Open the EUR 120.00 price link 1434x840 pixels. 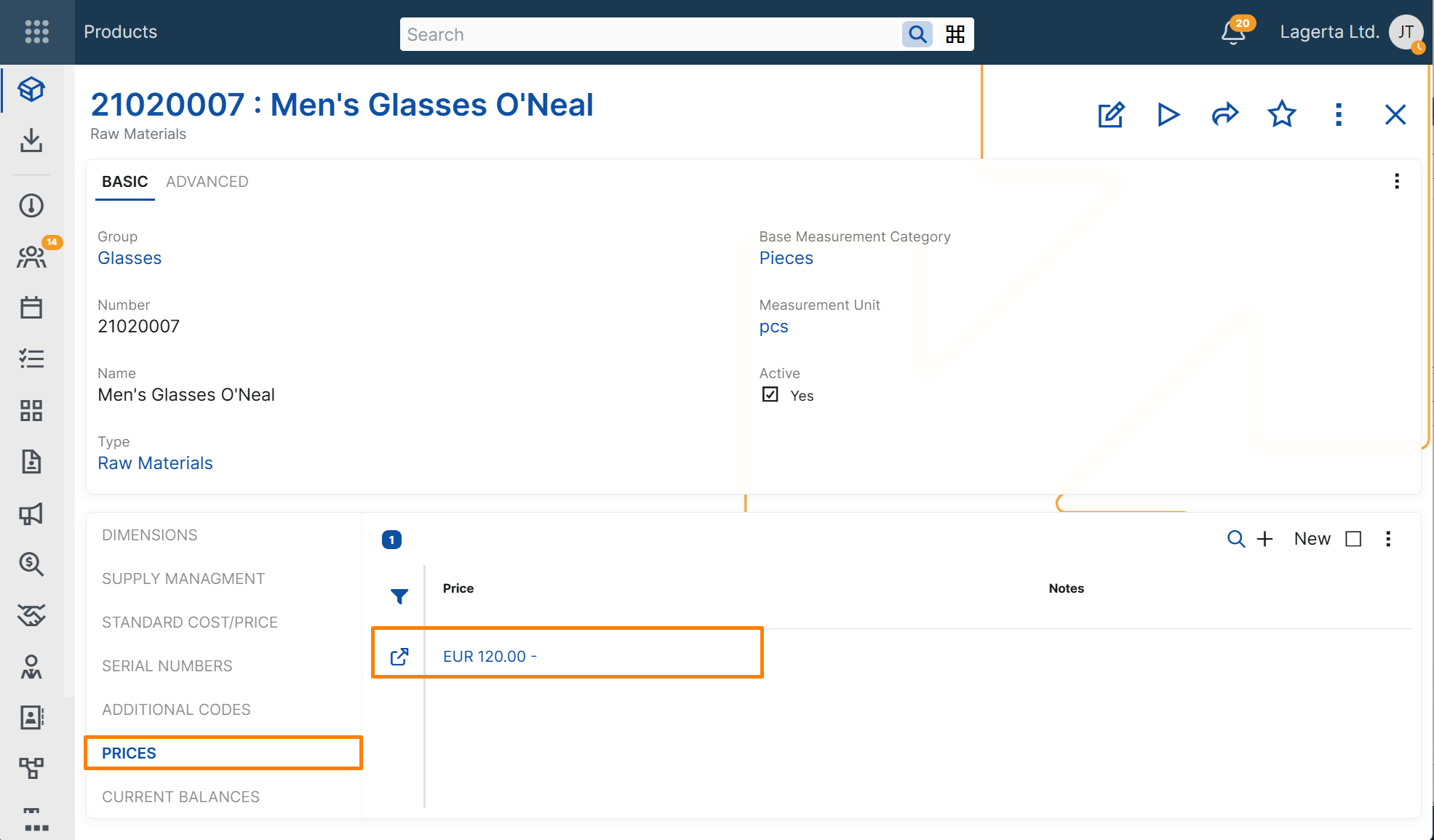(x=490, y=657)
